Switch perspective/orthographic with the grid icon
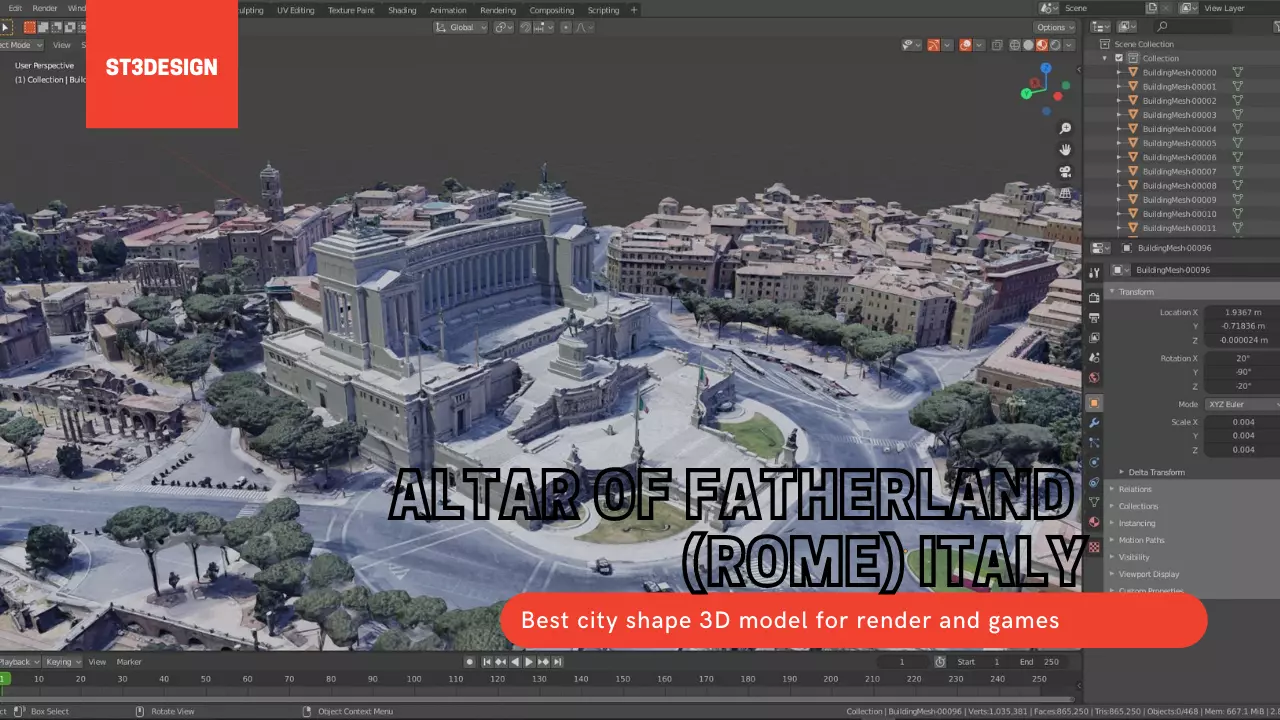The width and height of the screenshot is (1280, 720). pos(1066,192)
